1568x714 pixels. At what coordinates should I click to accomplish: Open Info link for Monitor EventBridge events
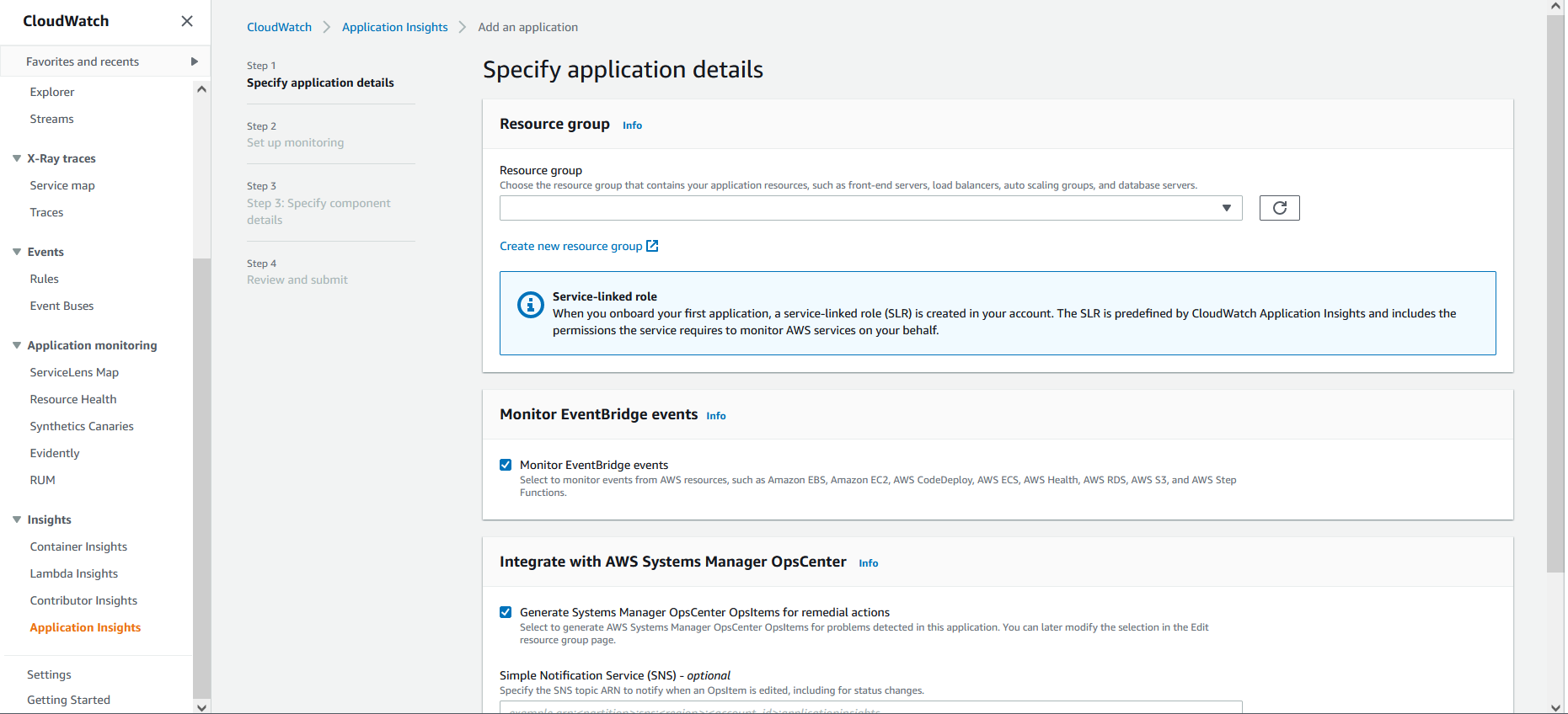(716, 416)
